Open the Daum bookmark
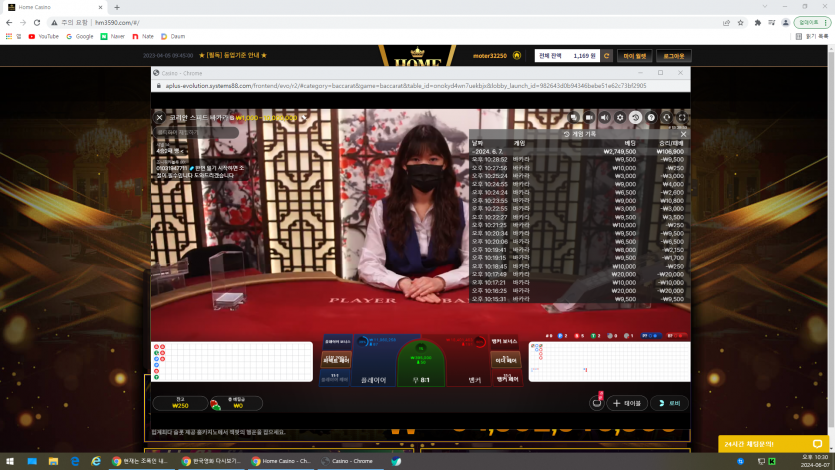835x470 pixels. 173,37
